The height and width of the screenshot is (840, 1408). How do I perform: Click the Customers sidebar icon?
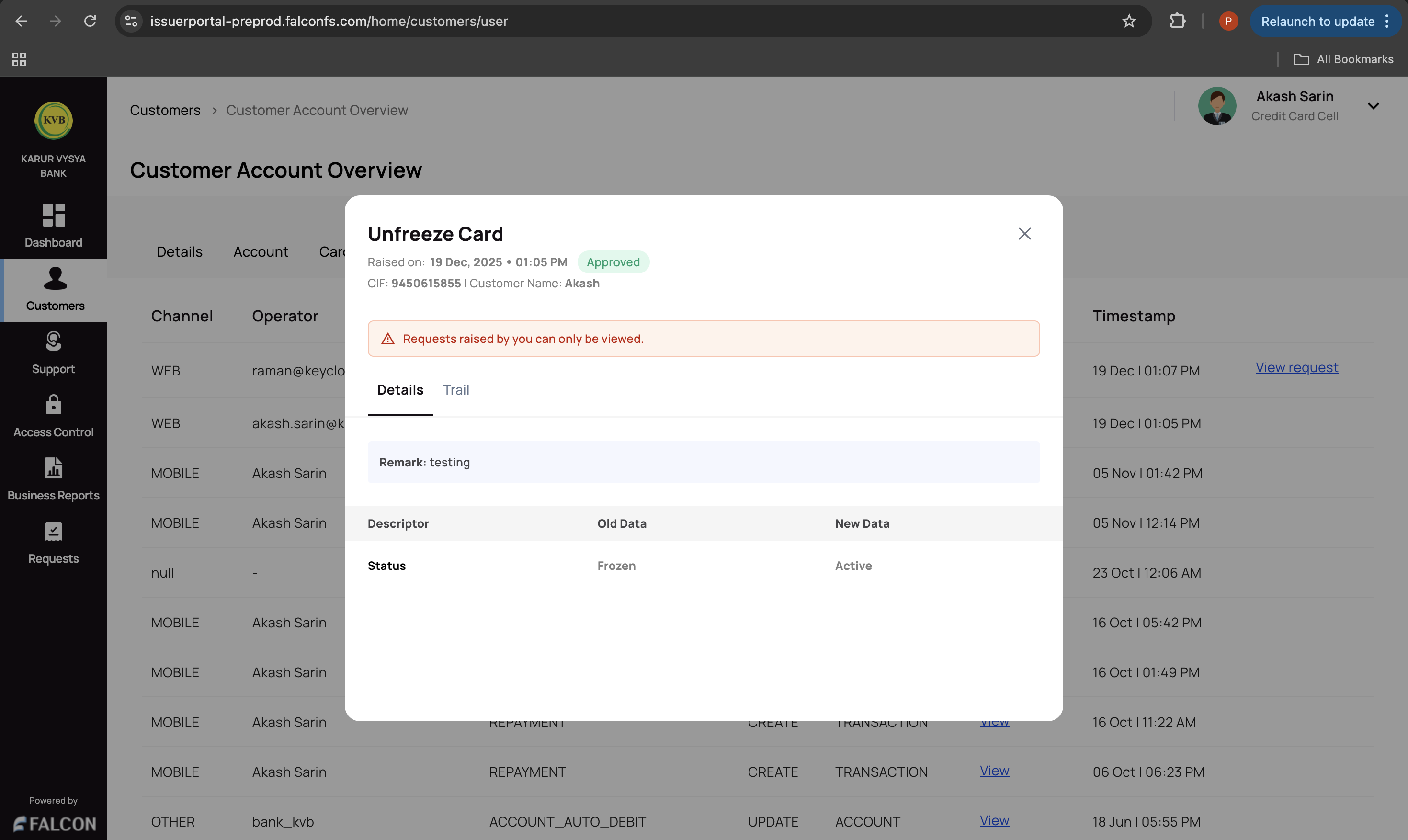(x=55, y=279)
